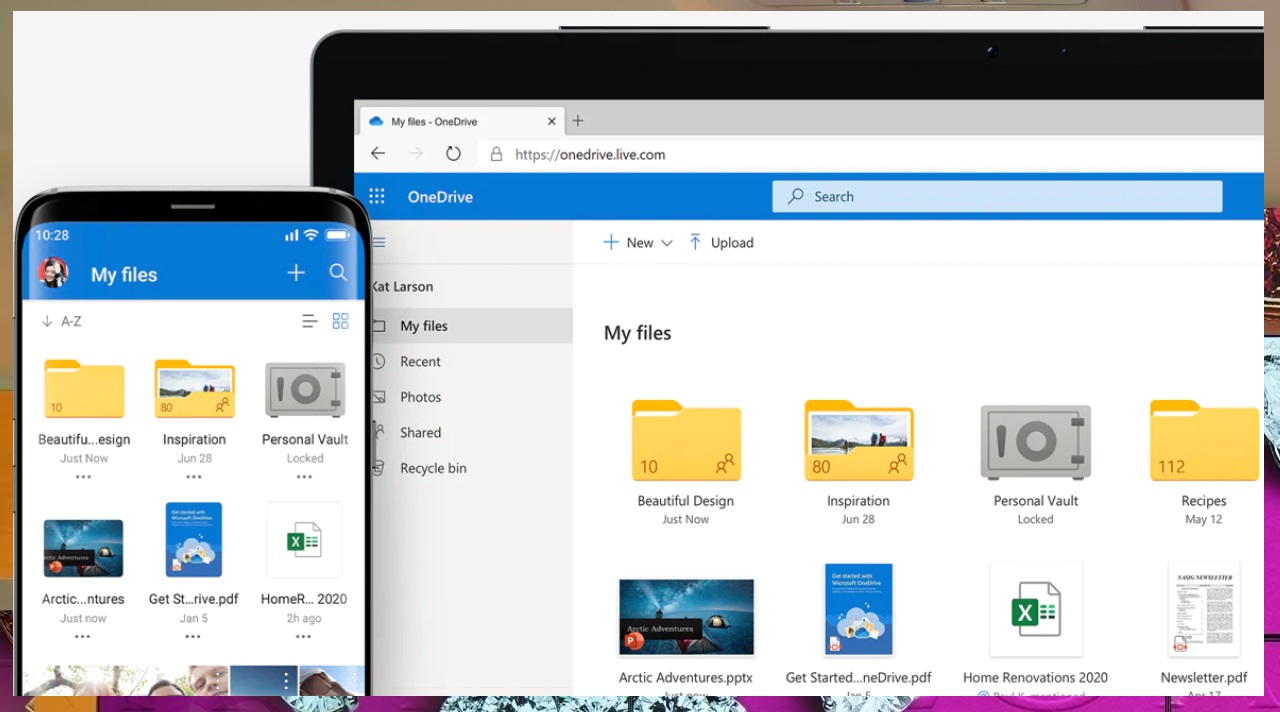Viewport: 1280px width, 712px height.
Task: Switch phone to grid view
Action: click(340, 321)
